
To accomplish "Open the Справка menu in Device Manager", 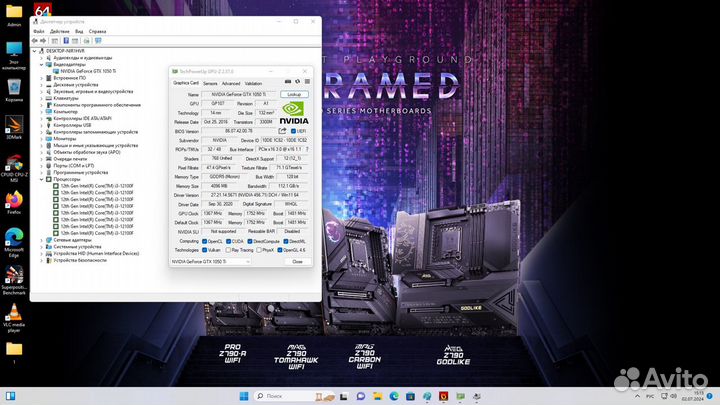I will tap(97, 31).
